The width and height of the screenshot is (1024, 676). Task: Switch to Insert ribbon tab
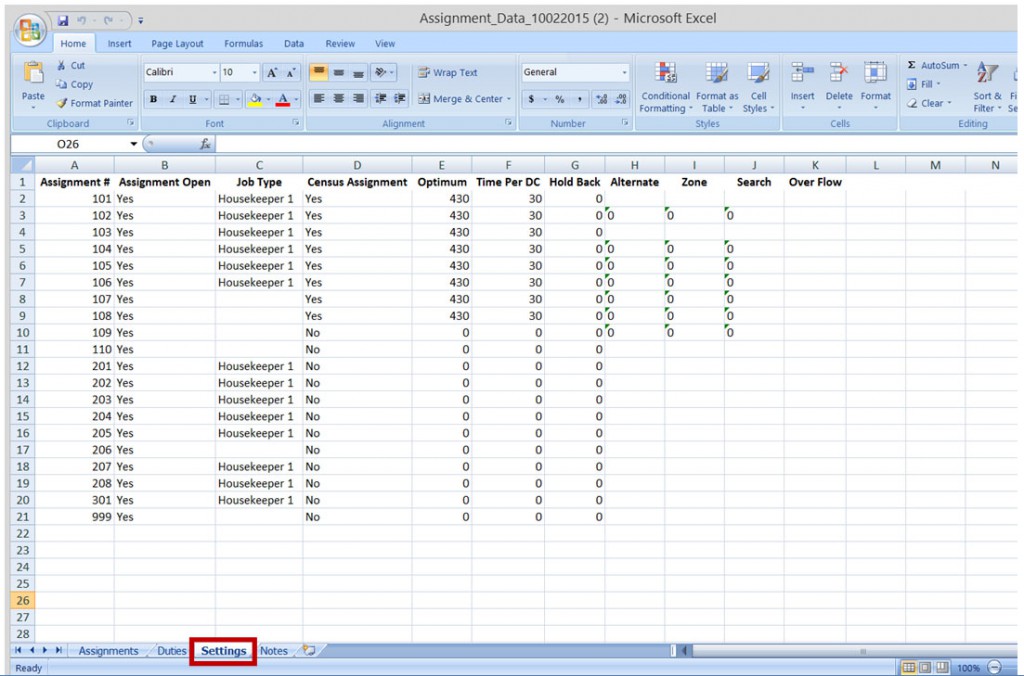click(x=119, y=44)
